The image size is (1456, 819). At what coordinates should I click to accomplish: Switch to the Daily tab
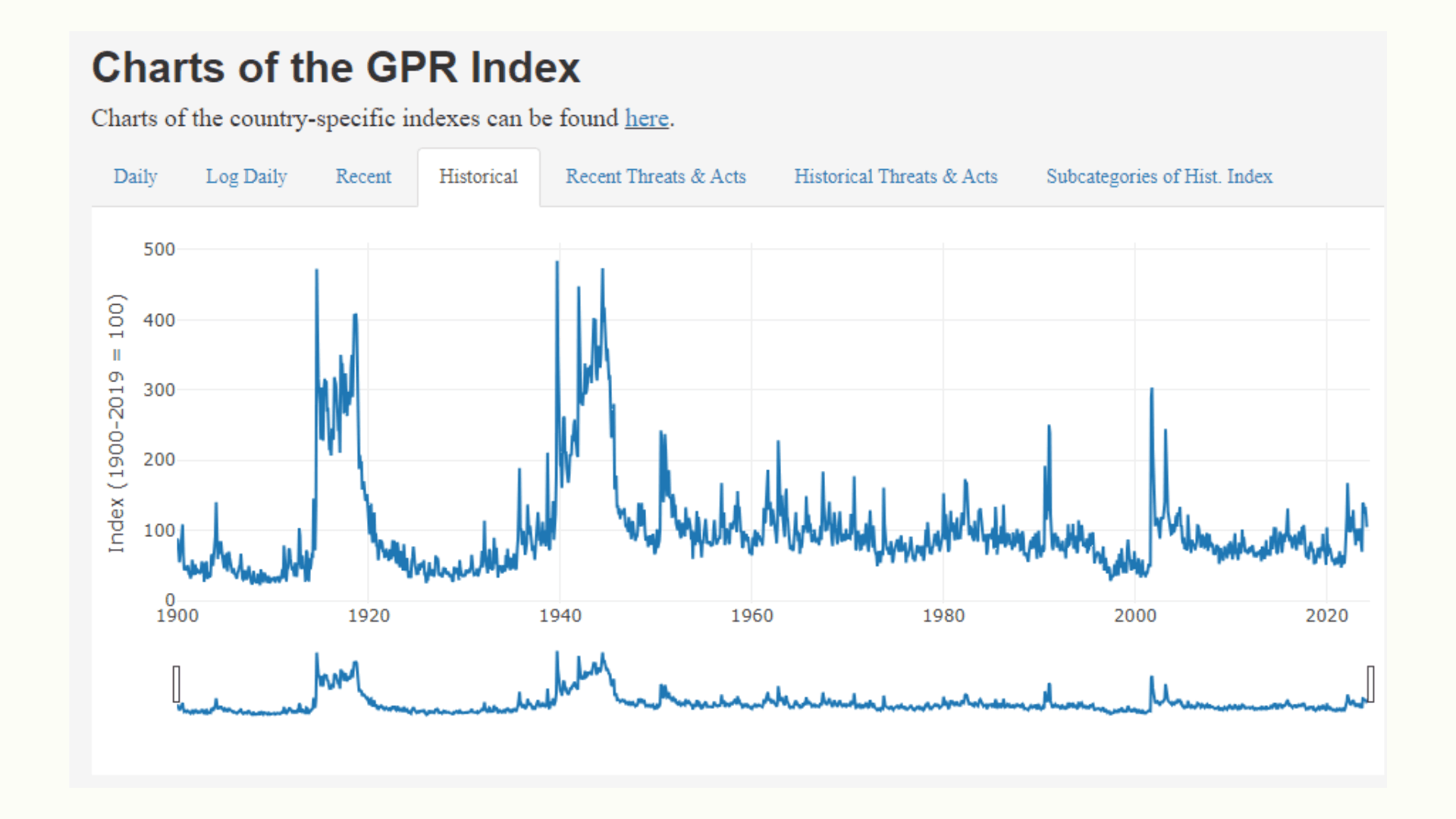pos(135,177)
